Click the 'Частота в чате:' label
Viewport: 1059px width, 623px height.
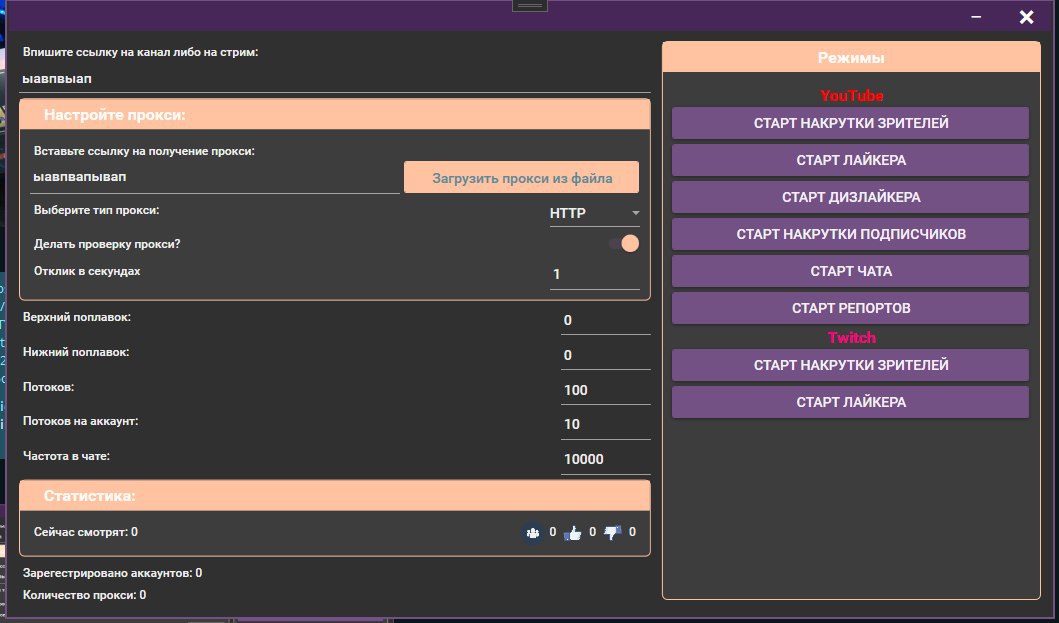point(66,456)
